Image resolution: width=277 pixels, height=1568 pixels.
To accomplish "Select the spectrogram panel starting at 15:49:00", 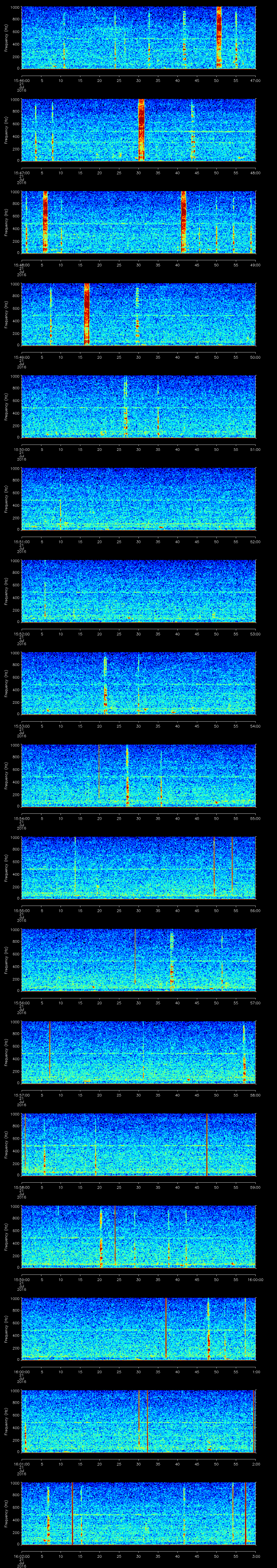I will coord(139,315).
